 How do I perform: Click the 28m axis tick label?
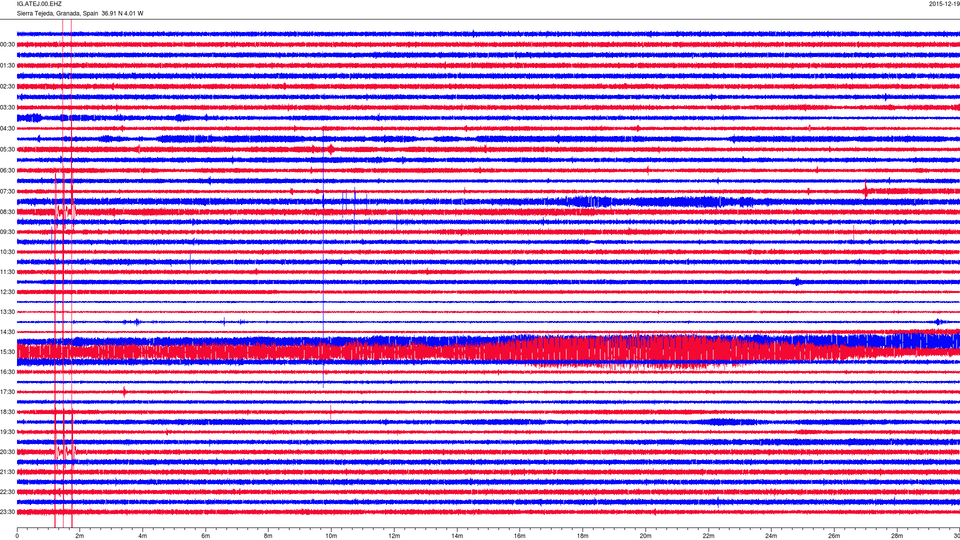point(897,536)
